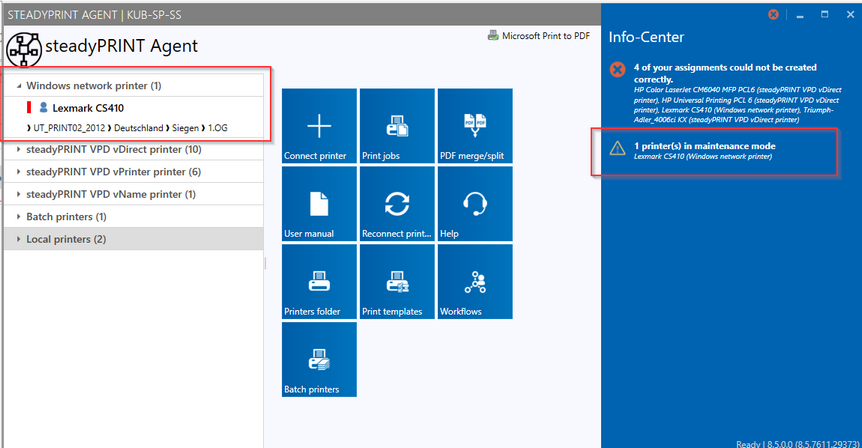Click the user icon beside Lexmark CS410
Viewport: 862px width, 448px height.
(43, 107)
